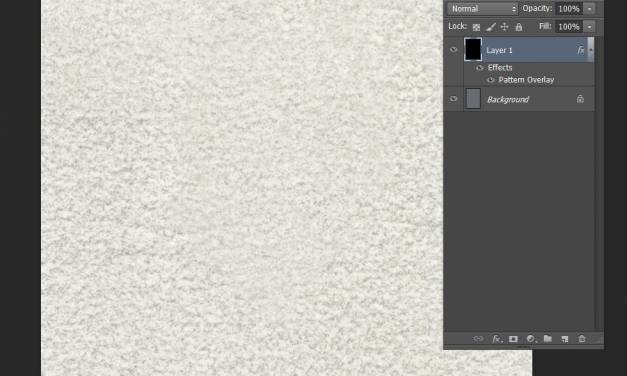Create a new layer
Viewport: 627px width, 376px height.
[x=565, y=339]
